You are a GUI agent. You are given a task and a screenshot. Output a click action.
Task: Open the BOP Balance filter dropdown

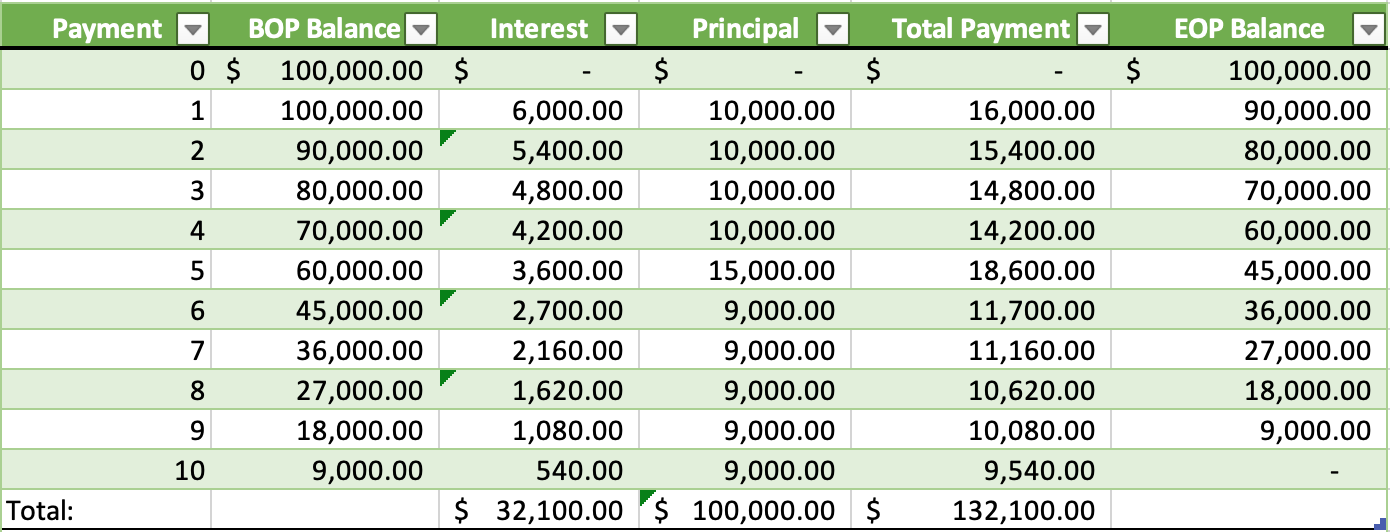click(422, 30)
